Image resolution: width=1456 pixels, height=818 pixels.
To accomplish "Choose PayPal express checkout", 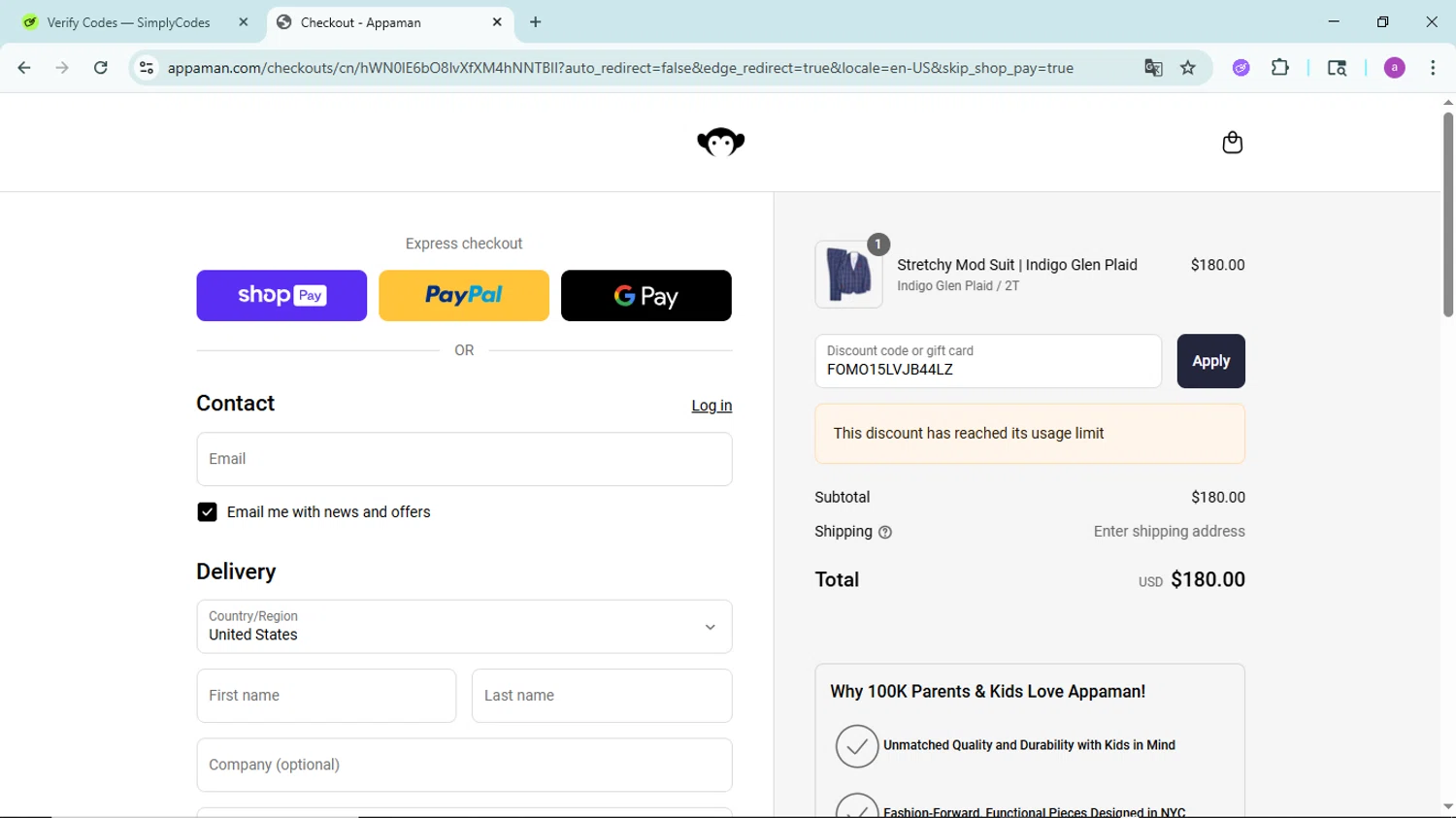I will pyautogui.click(x=464, y=296).
